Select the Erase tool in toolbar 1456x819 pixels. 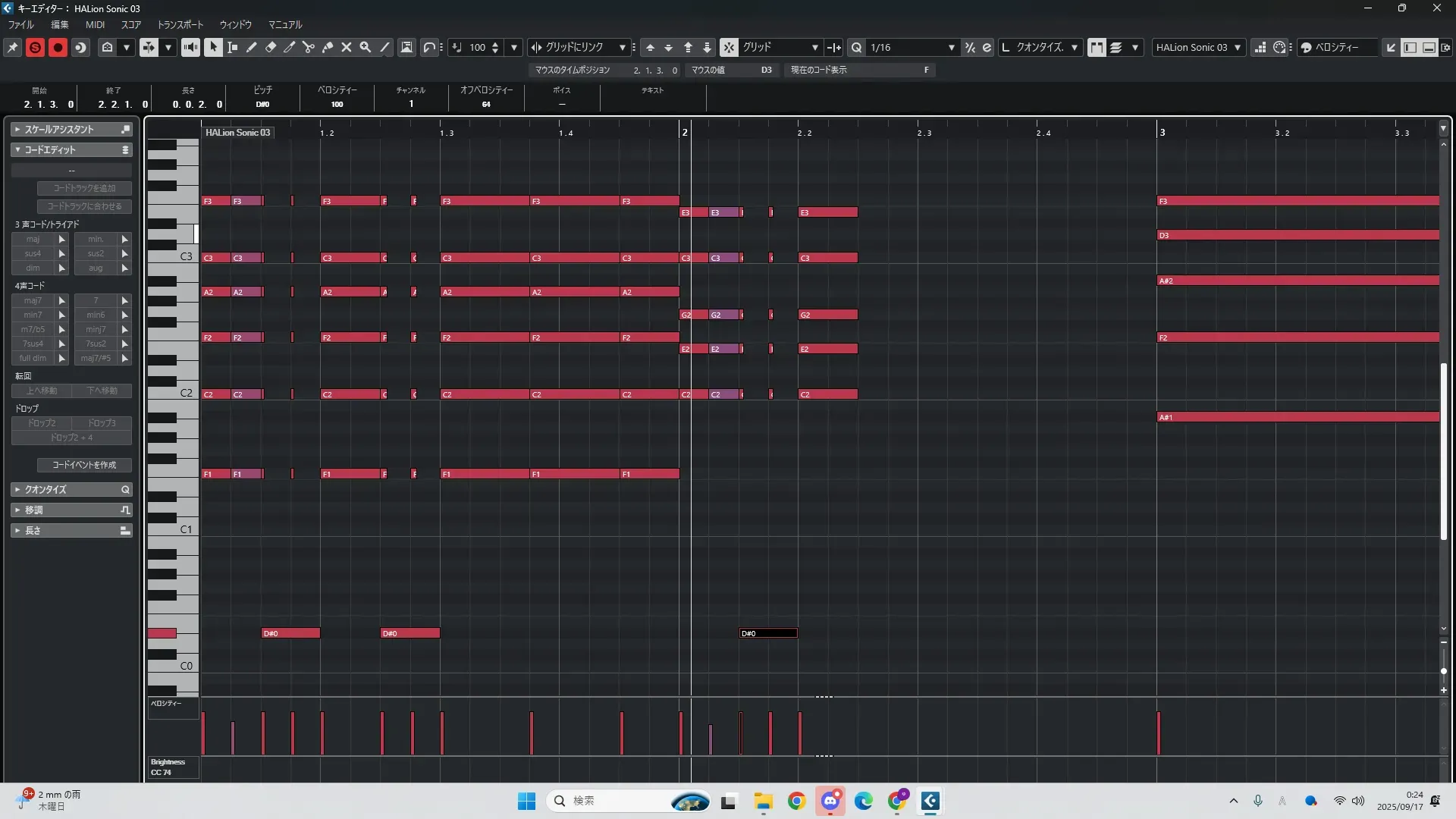[271, 47]
